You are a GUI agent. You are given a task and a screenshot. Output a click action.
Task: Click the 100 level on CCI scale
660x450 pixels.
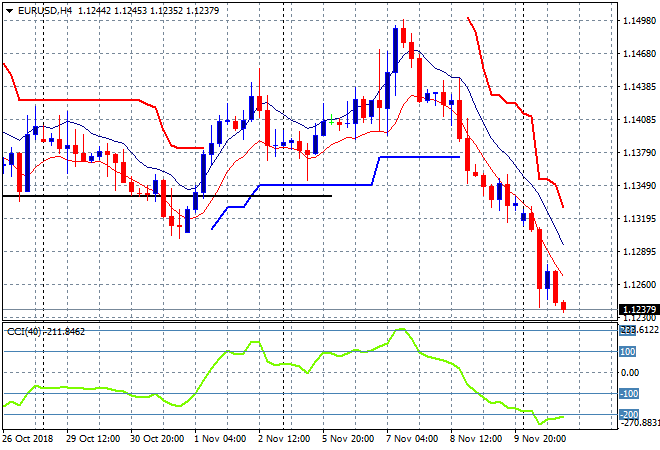pos(628,352)
